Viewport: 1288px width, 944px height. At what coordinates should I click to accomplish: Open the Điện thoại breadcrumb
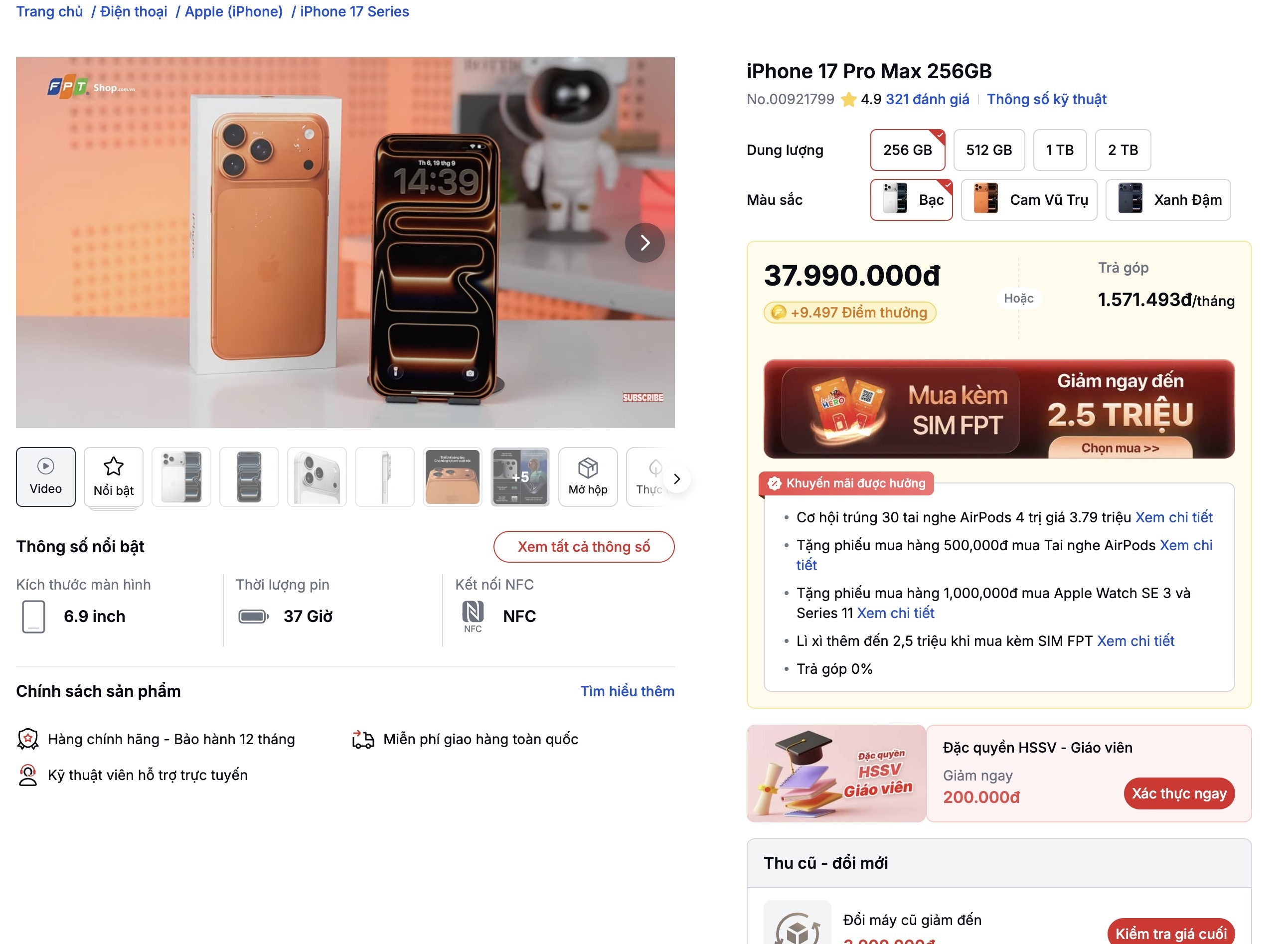coord(134,11)
